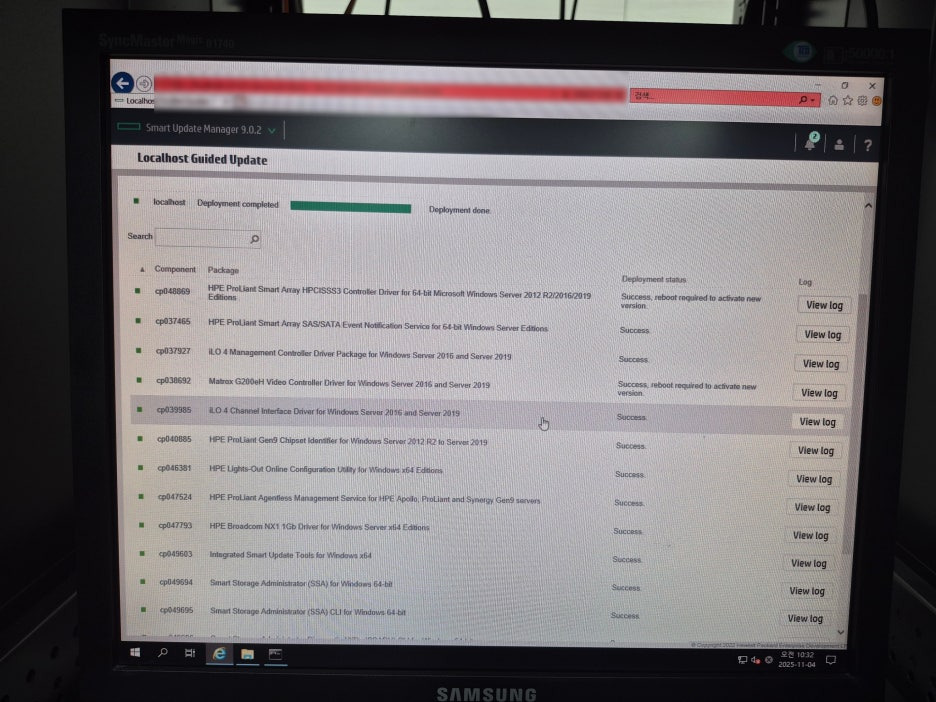The height and width of the screenshot is (702, 936).
Task: Click the browser forward arrow button
Action: point(144,83)
